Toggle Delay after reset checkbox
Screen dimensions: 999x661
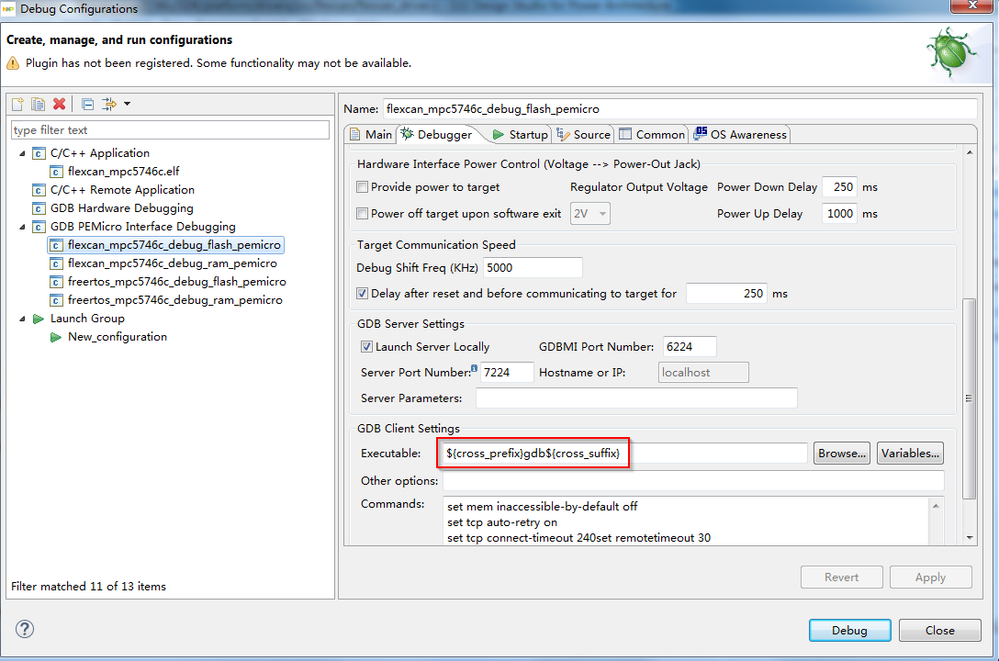coord(362,293)
